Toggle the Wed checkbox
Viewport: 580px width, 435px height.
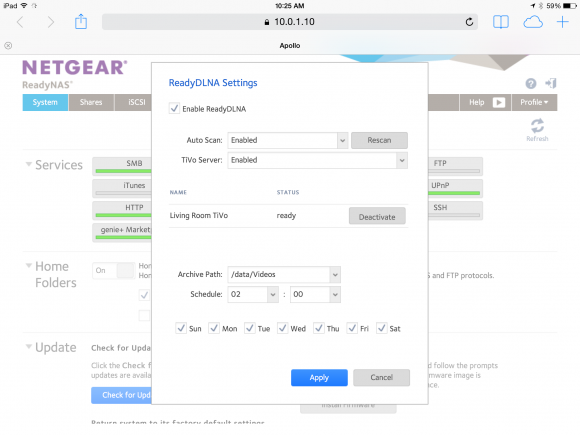pyautogui.click(x=283, y=328)
